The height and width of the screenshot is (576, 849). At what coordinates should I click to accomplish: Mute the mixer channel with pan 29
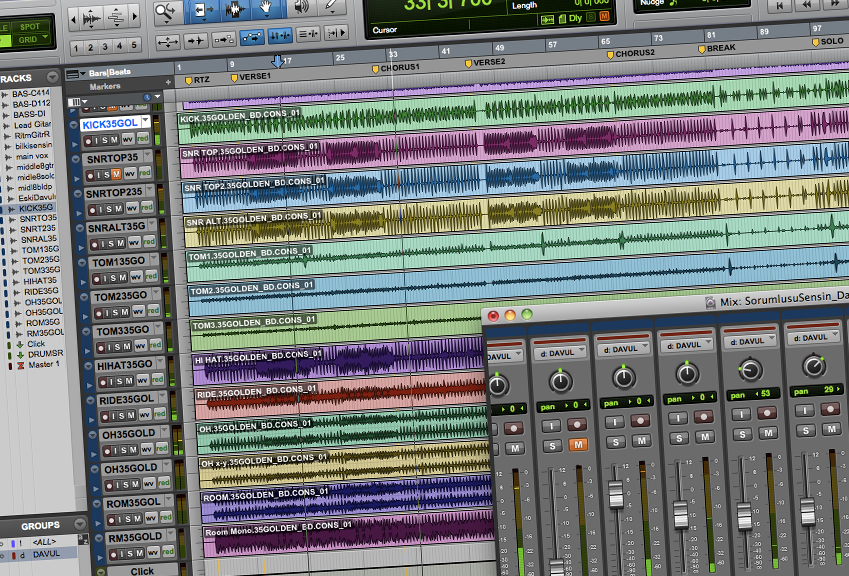click(832, 429)
